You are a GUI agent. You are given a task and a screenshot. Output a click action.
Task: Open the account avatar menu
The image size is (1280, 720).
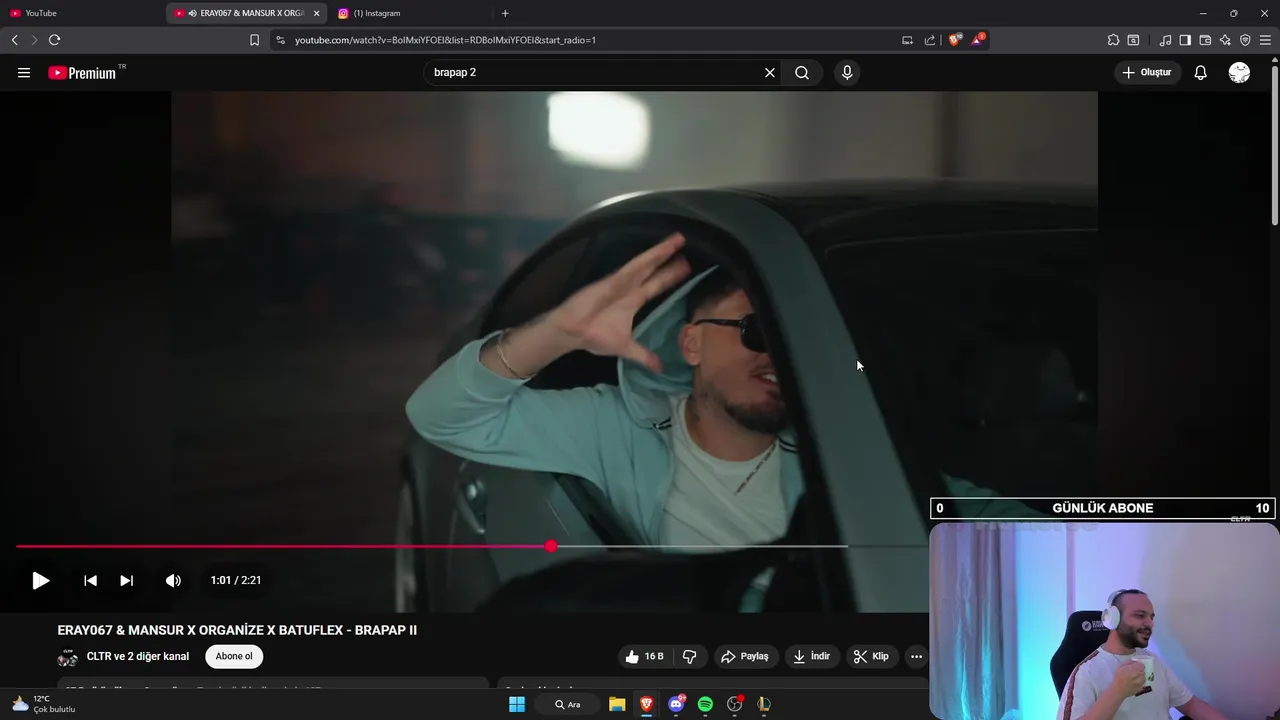tap(1239, 72)
